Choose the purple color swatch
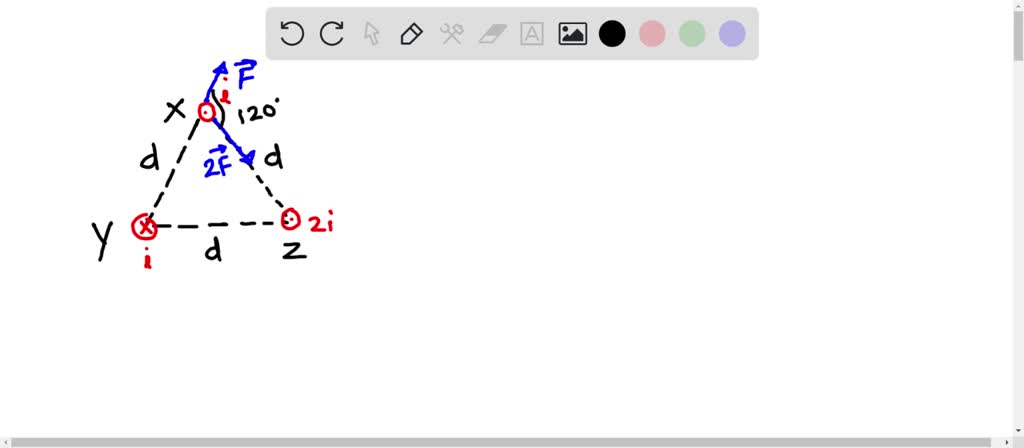The height and width of the screenshot is (448, 1024). [x=732, y=33]
